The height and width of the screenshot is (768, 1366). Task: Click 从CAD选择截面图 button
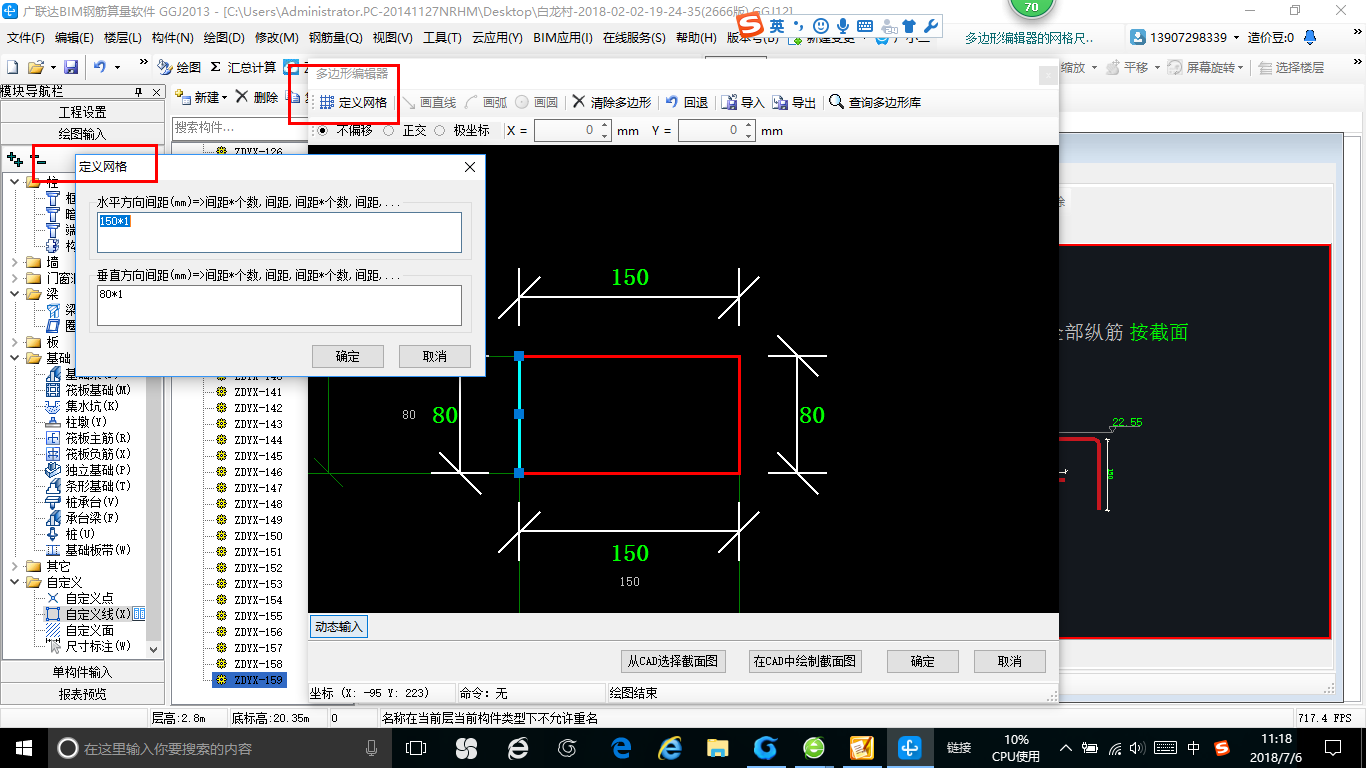click(x=672, y=661)
